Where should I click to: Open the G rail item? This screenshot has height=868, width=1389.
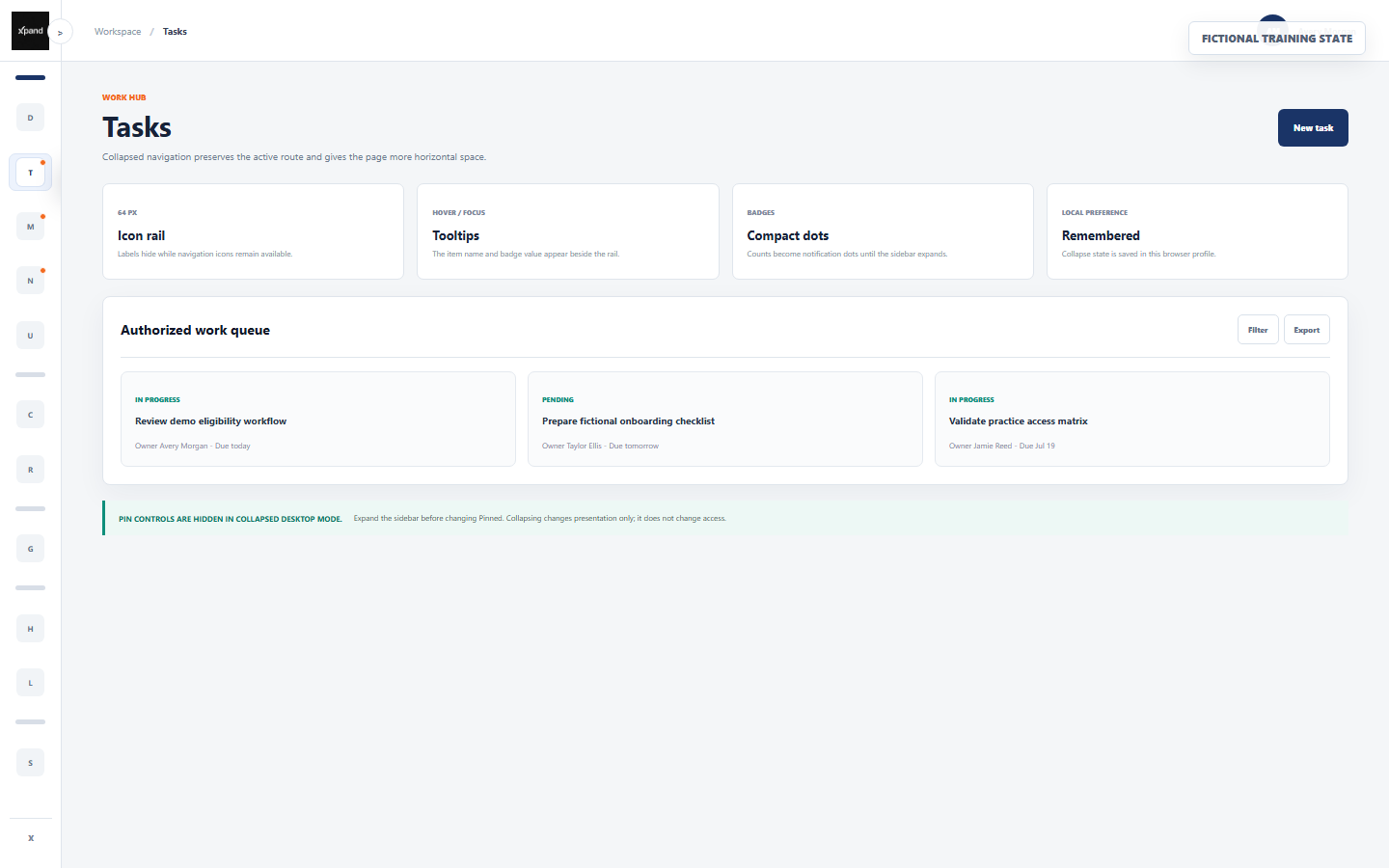(x=30, y=549)
